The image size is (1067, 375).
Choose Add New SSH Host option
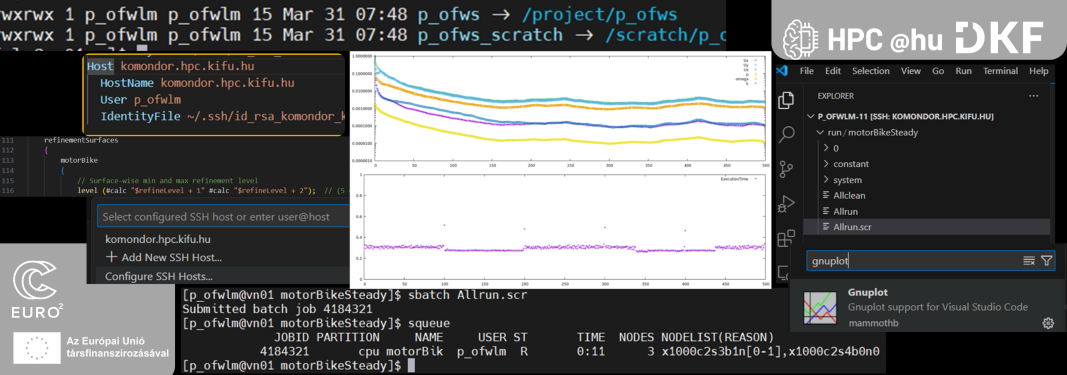coord(163,258)
